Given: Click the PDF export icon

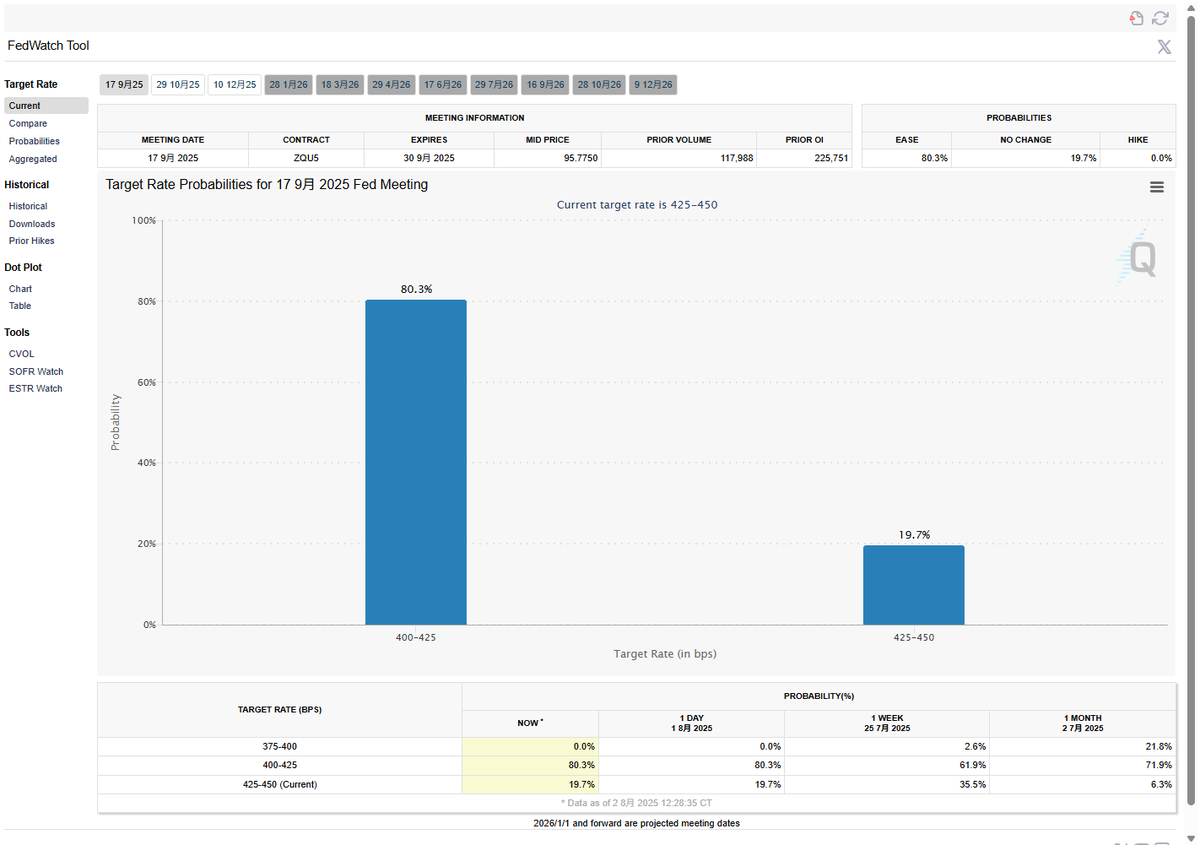Looking at the screenshot, I should click(x=1136, y=18).
